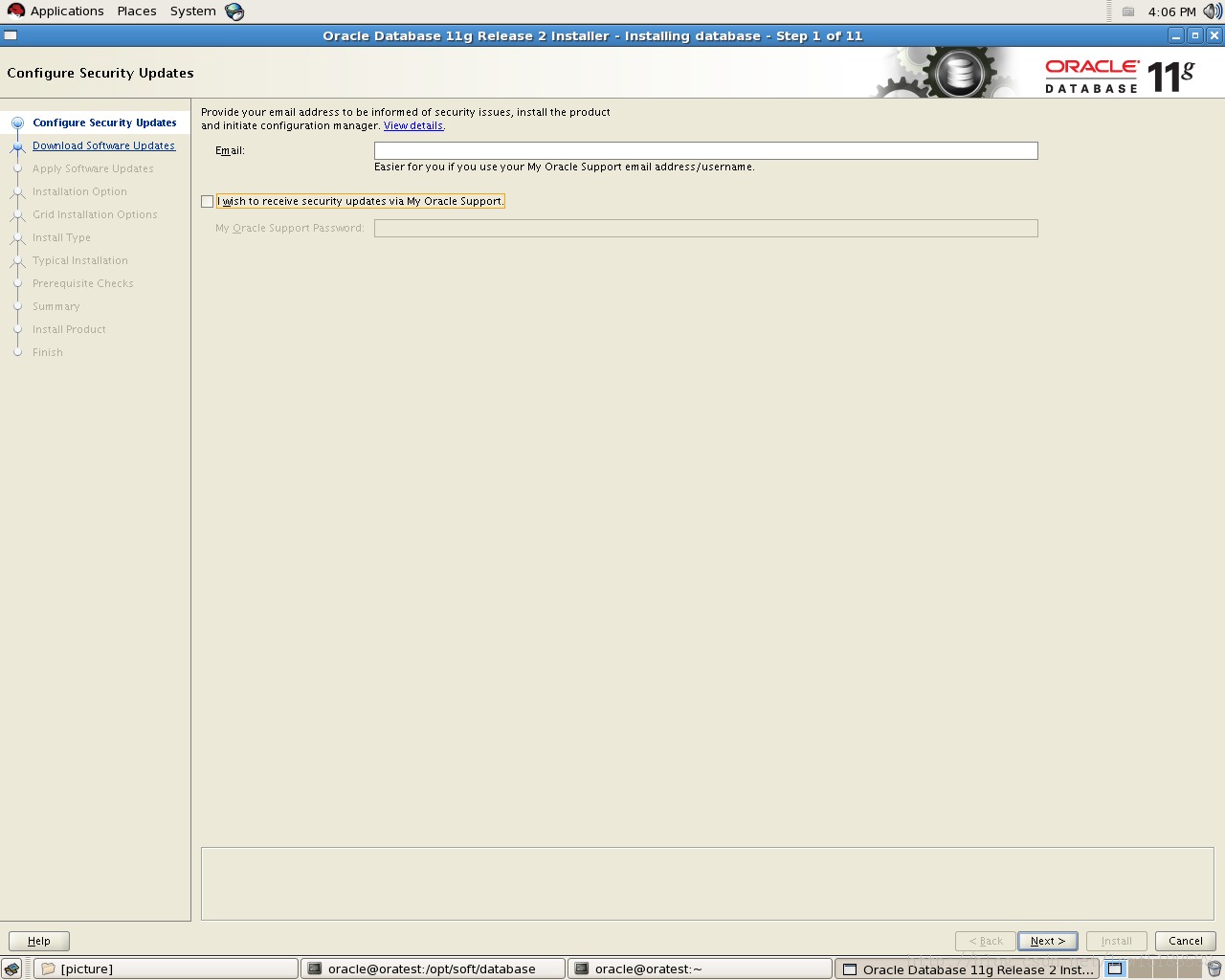Click the Apply Software Updates step
This screenshot has width=1225, height=980.
point(93,168)
